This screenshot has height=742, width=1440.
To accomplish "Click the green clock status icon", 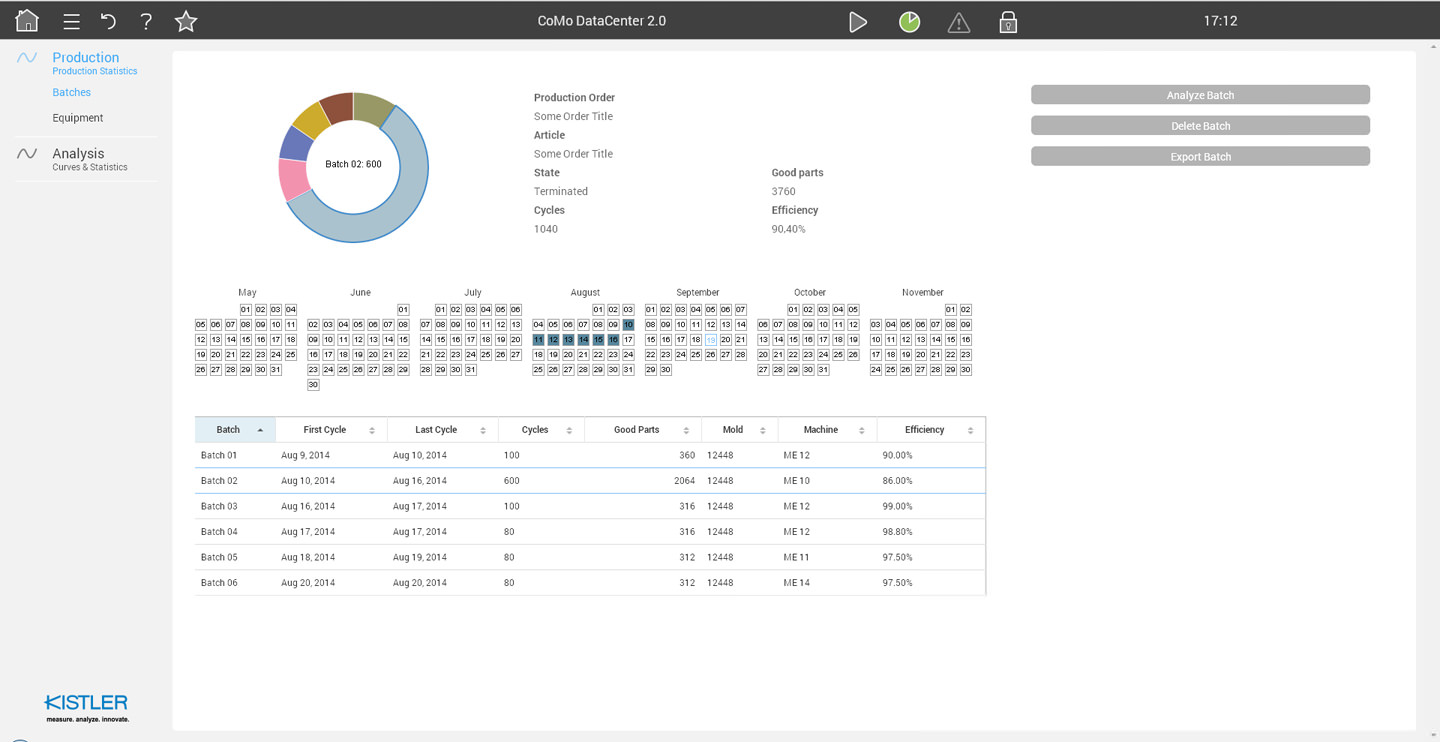I will coord(909,22).
